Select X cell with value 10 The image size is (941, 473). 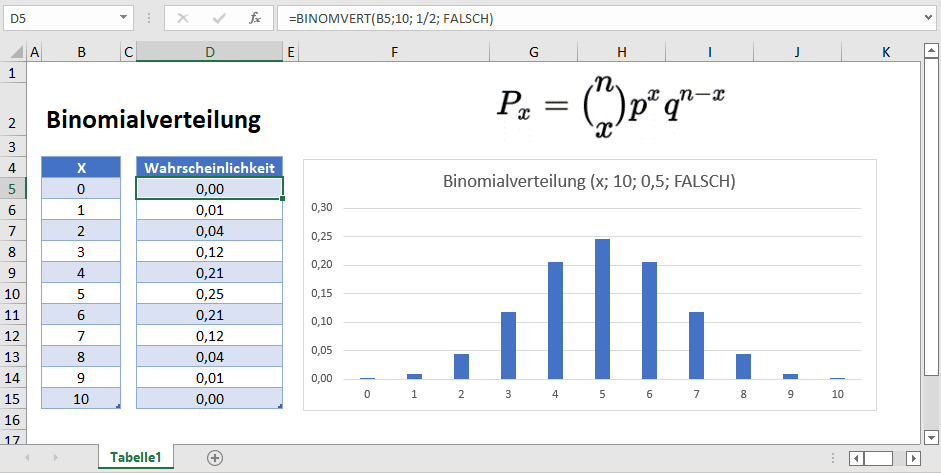pos(81,399)
